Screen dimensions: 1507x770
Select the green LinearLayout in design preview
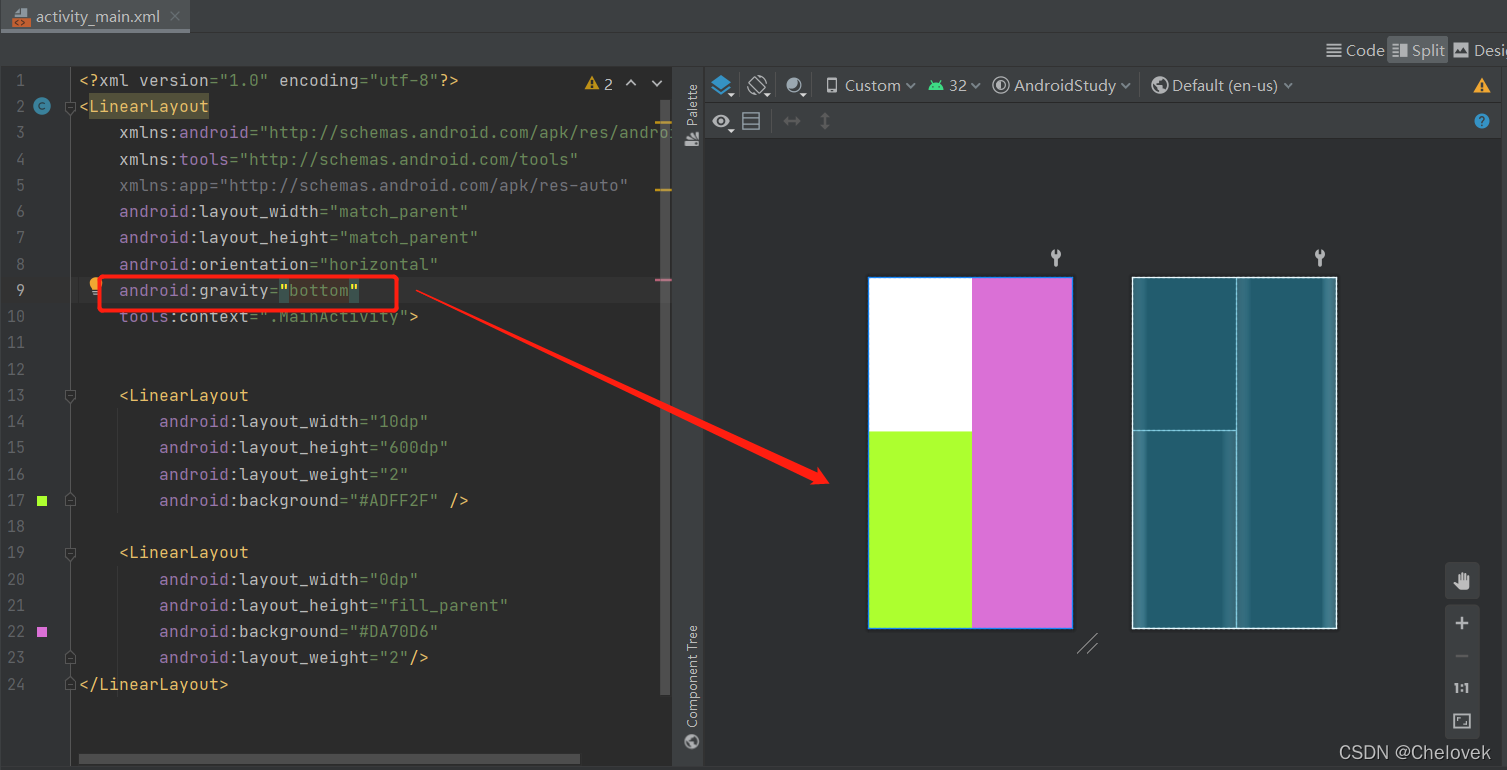(x=920, y=529)
